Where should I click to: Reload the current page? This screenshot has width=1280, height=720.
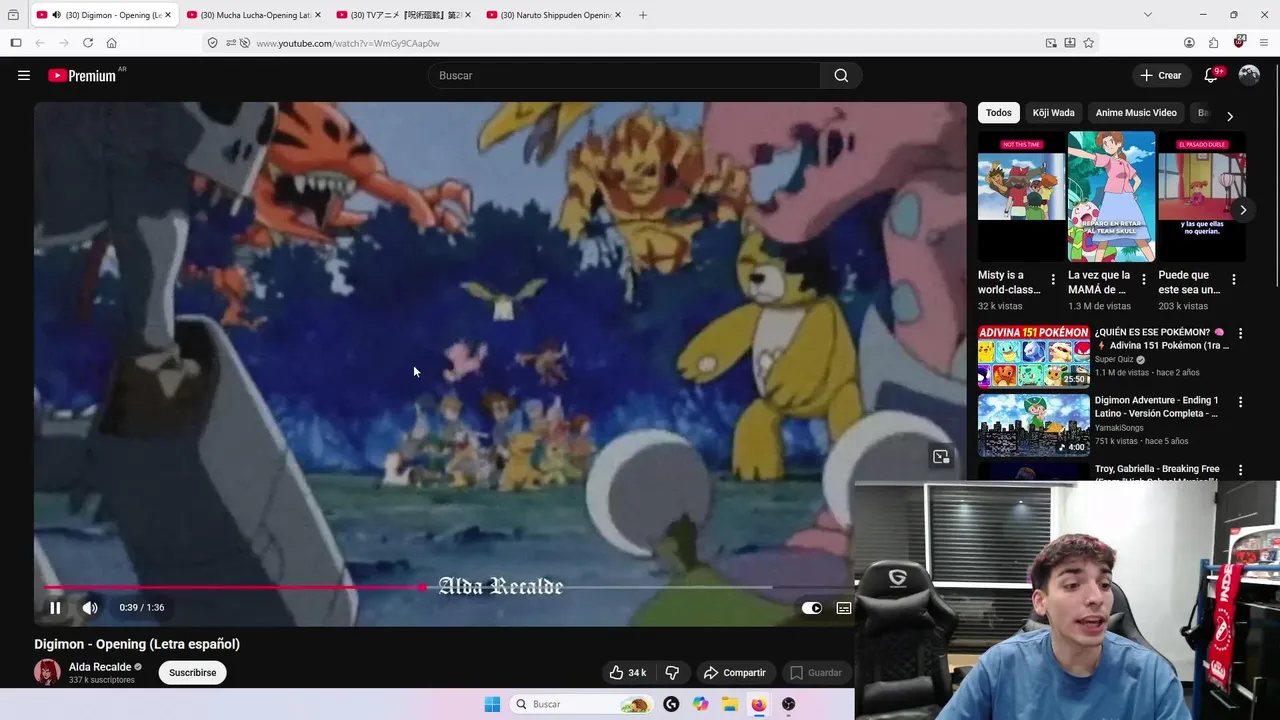(x=88, y=43)
